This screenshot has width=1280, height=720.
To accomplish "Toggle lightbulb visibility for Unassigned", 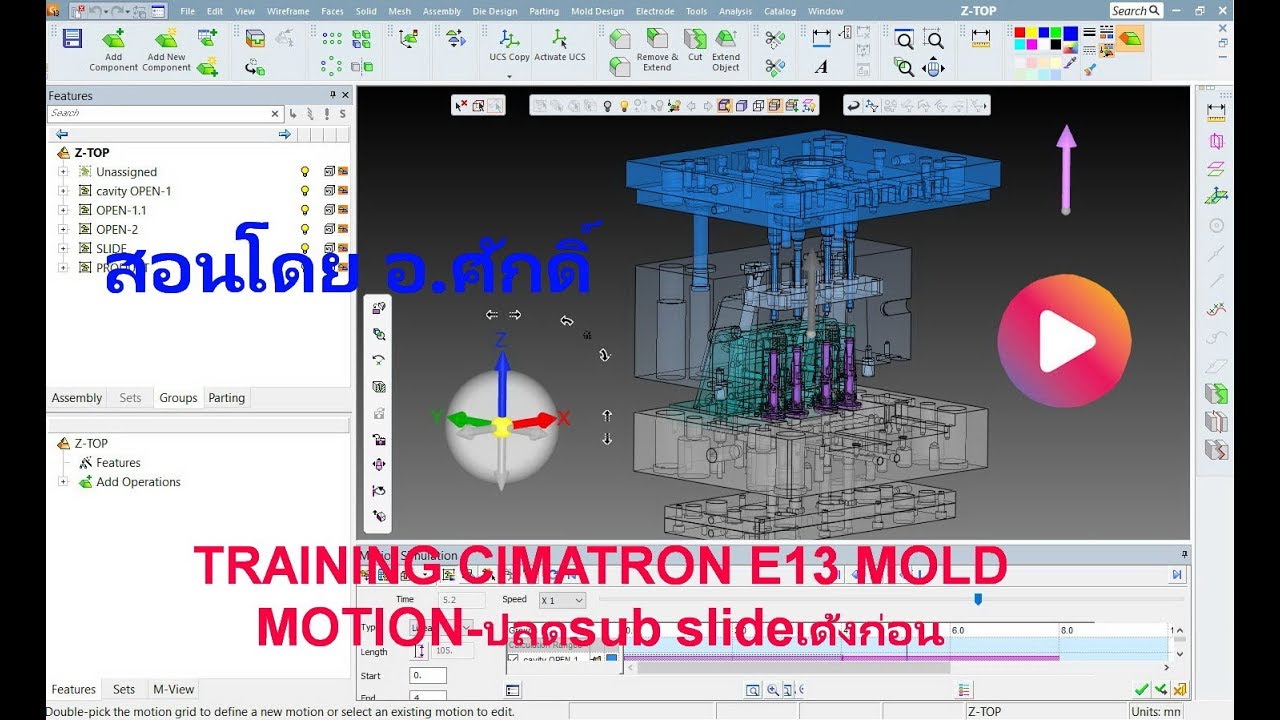I will click(x=305, y=172).
